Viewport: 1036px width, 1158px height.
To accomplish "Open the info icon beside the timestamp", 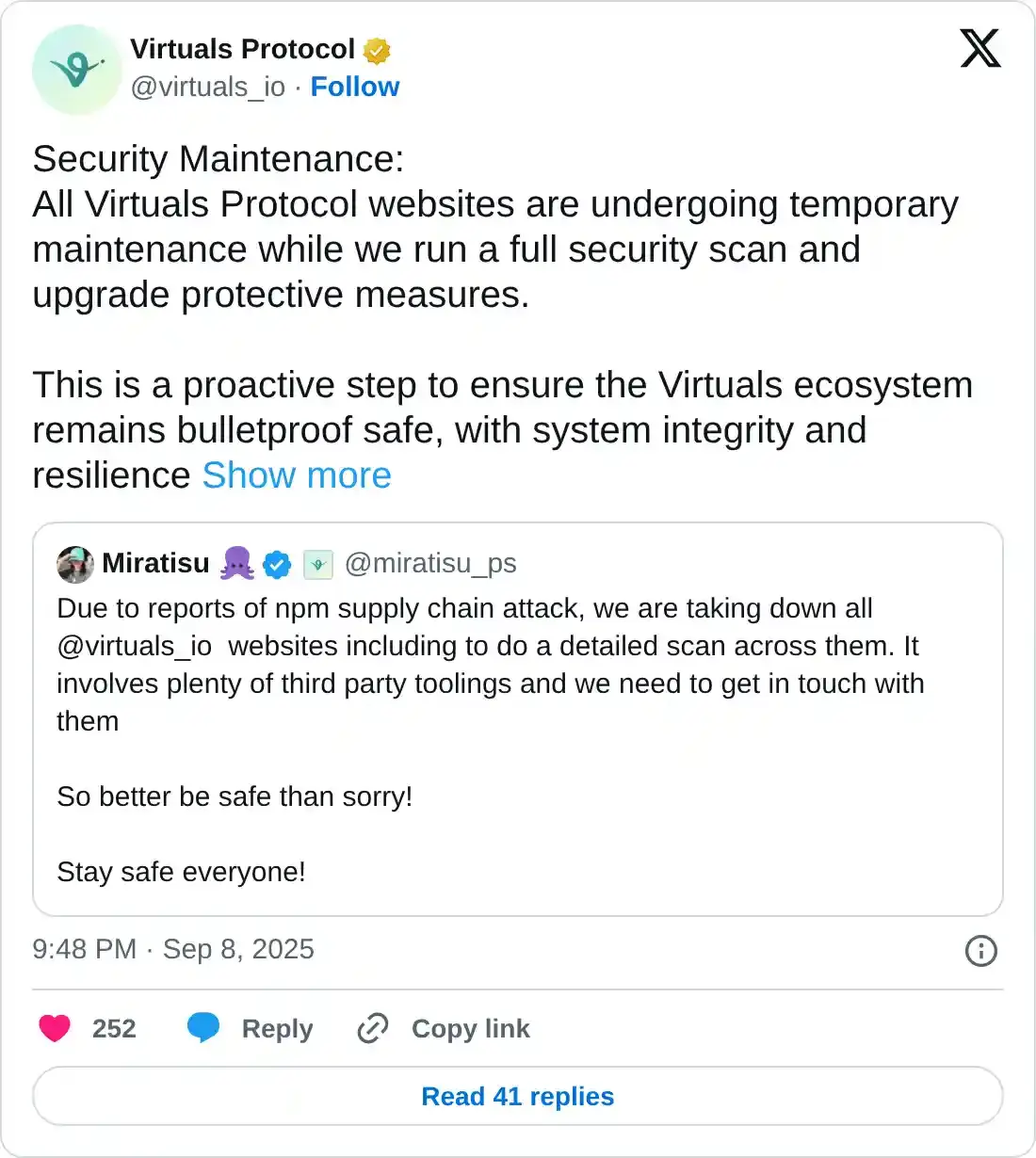I will [x=980, y=951].
